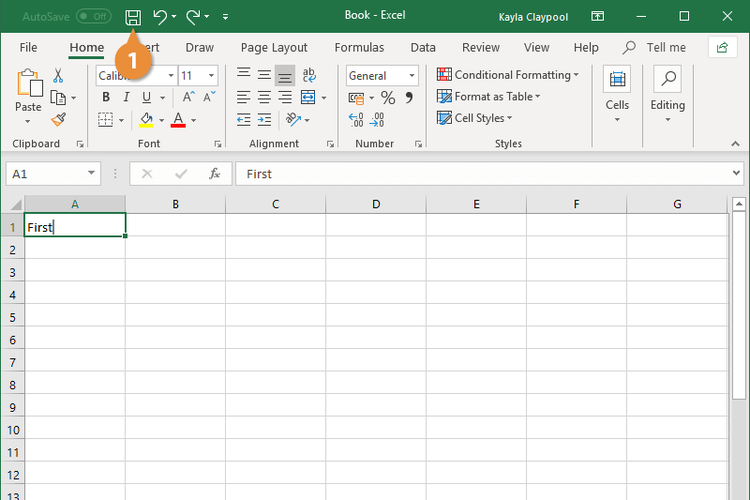Apply the red font color swatch
Image resolution: width=750 pixels, height=500 pixels.
pos(178,120)
